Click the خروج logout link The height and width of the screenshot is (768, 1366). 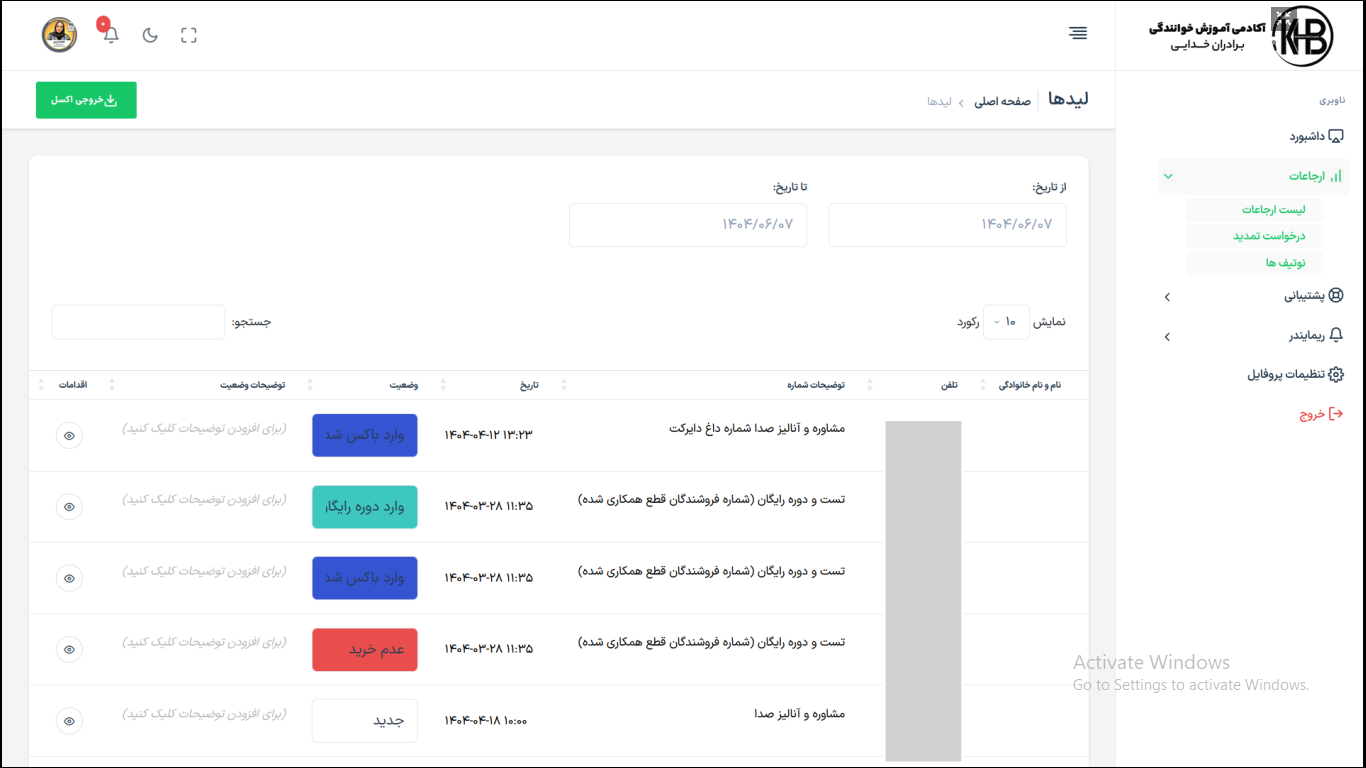(1320, 414)
